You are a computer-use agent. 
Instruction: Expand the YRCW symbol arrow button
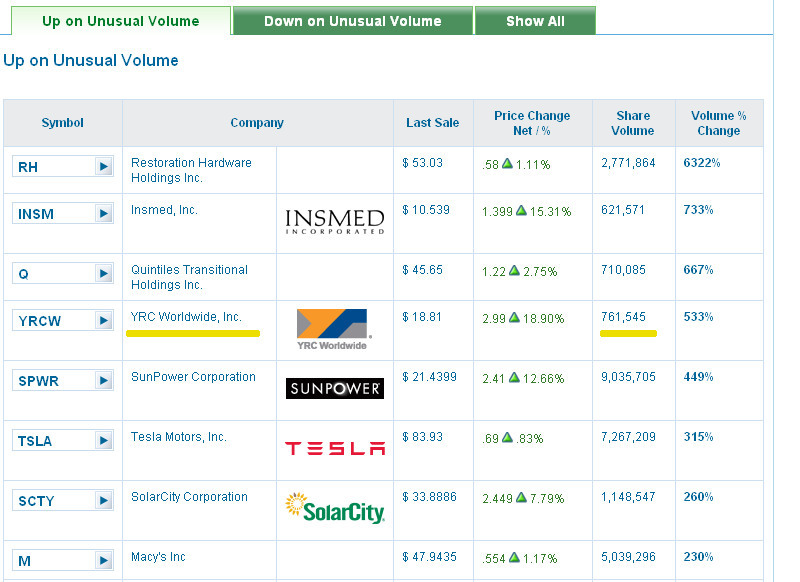tap(104, 321)
